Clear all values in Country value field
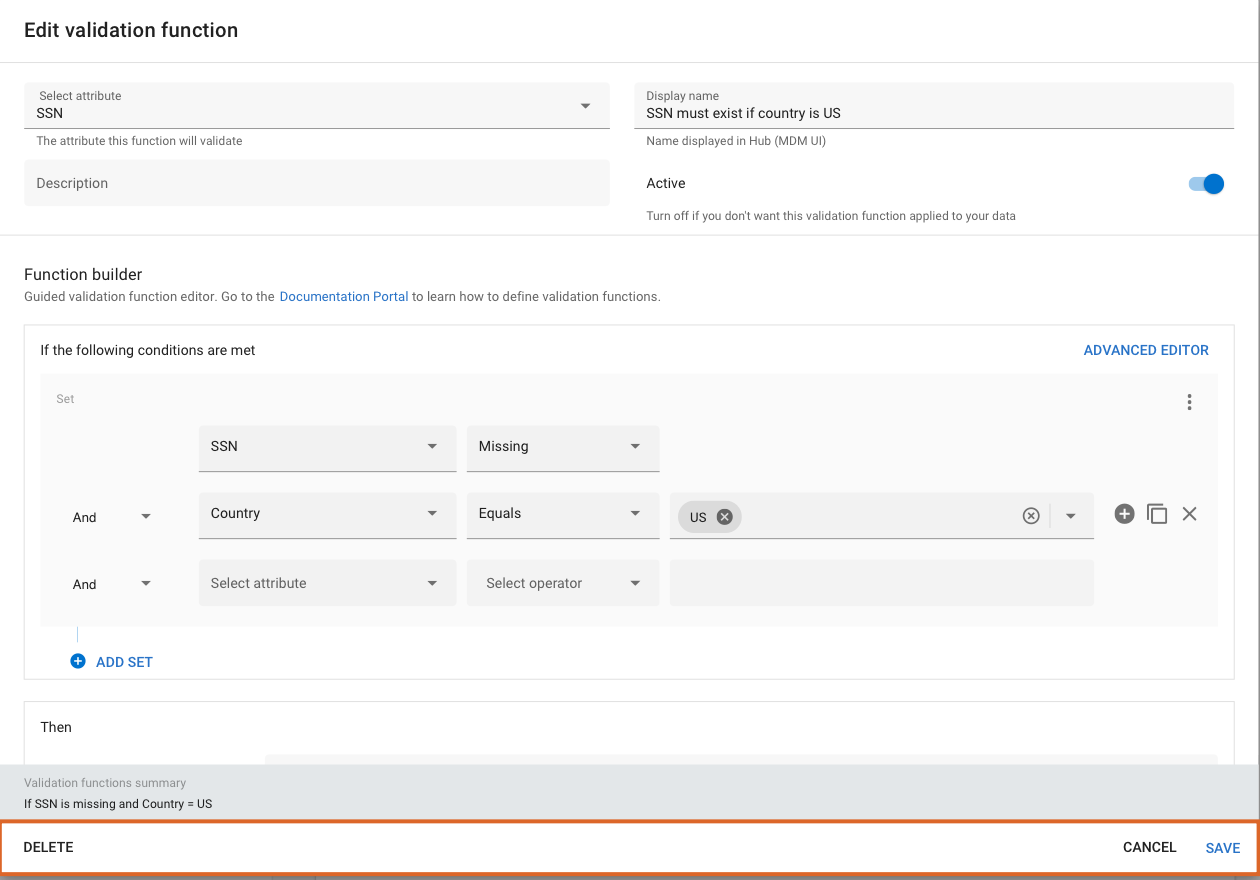1260x880 pixels. click(1031, 516)
